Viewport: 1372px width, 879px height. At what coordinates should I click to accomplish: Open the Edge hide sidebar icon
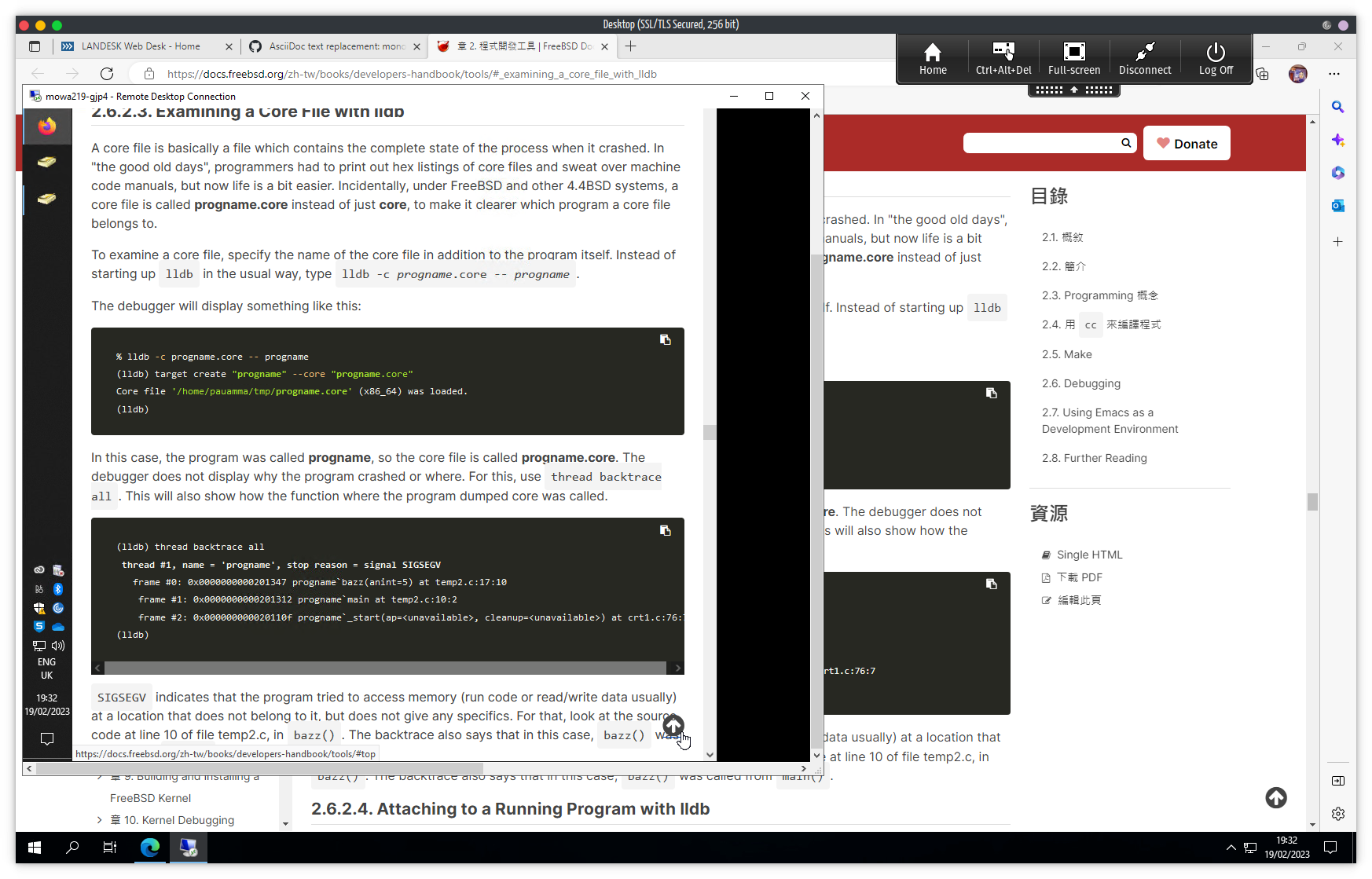1338,781
